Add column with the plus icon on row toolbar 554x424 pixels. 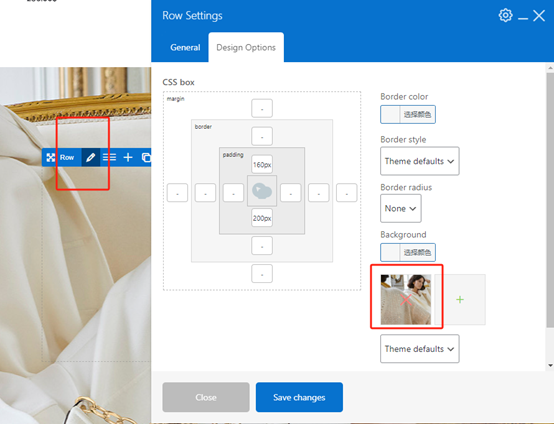tap(128, 157)
